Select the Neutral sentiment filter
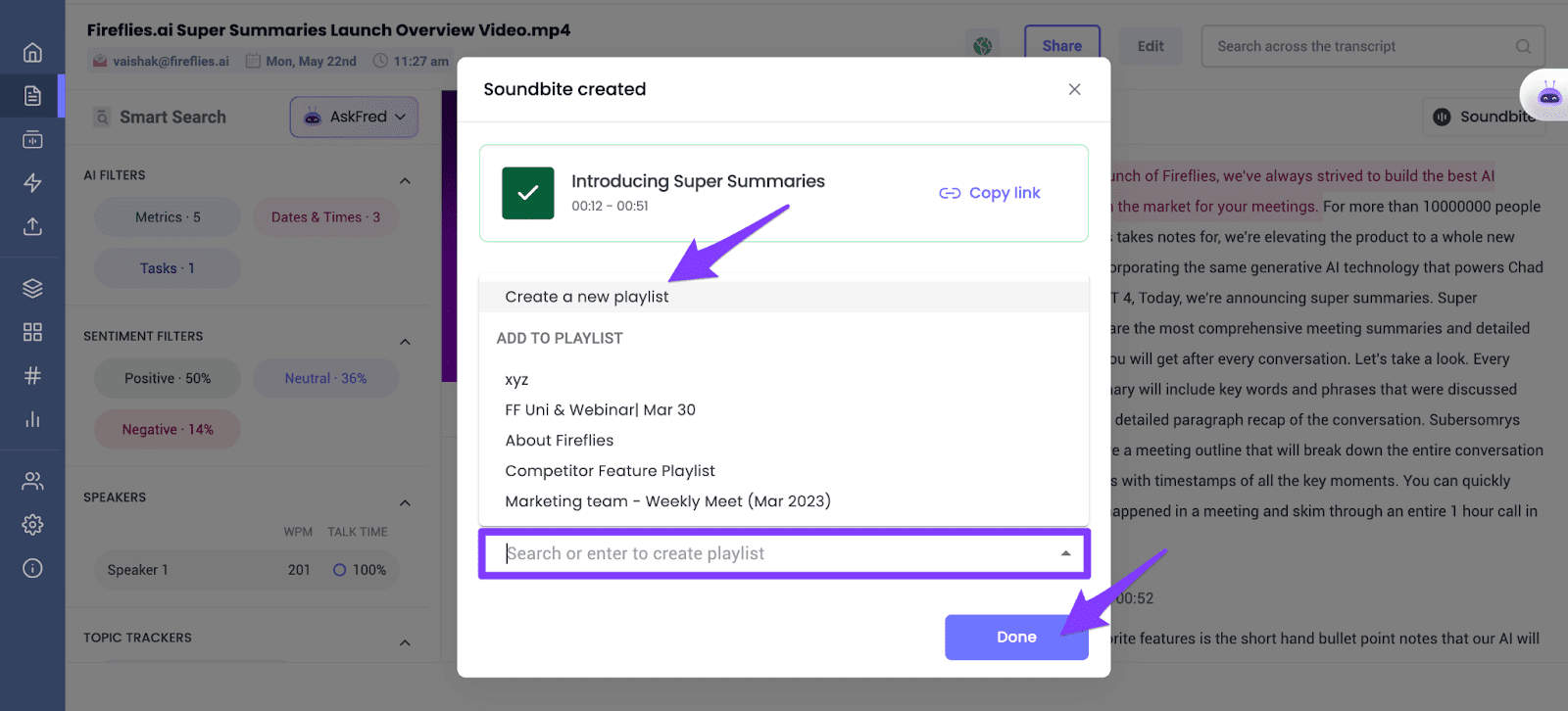This screenshot has height=711, width=1568. [325, 378]
